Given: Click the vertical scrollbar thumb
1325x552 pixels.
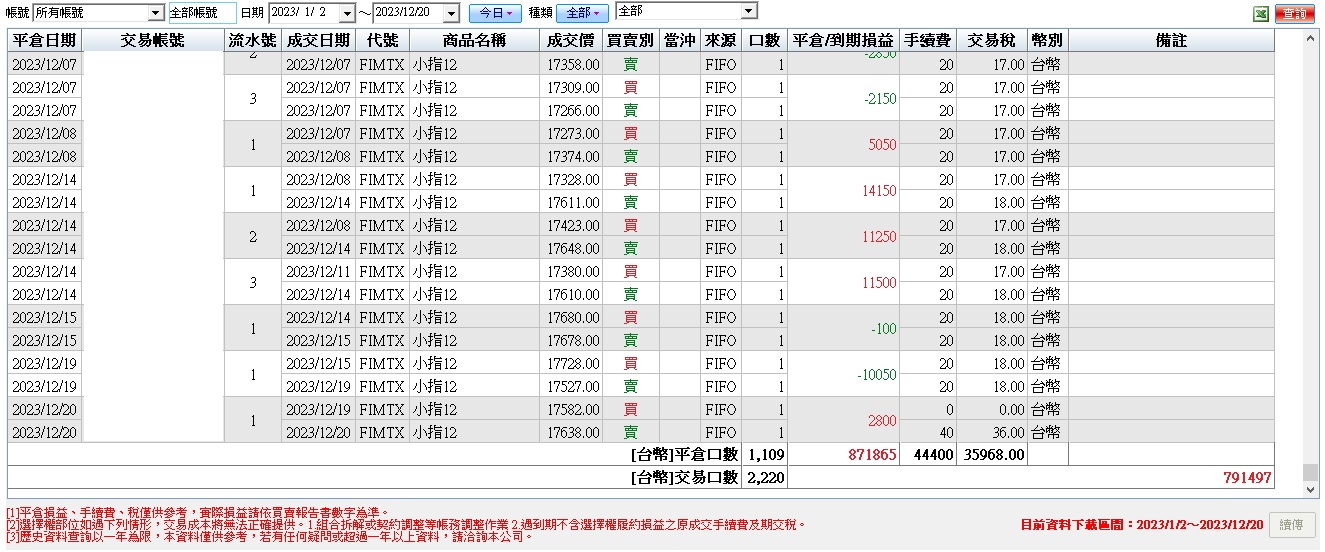Looking at the screenshot, I should coord(1310,472).
